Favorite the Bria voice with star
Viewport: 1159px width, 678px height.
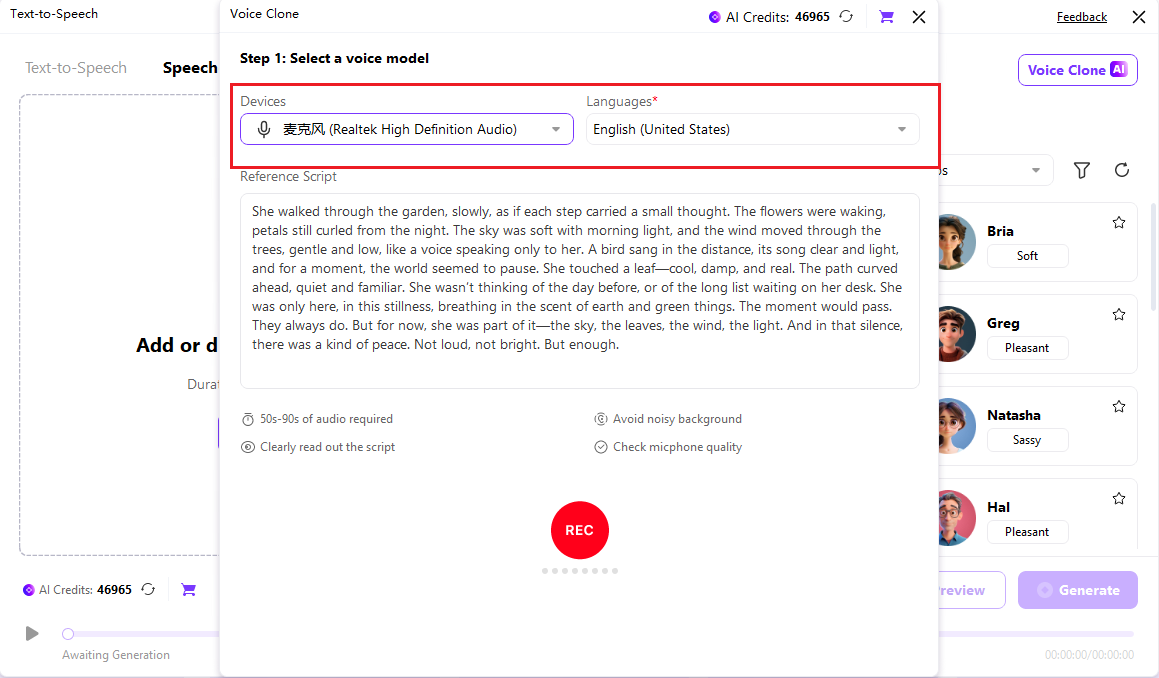tap(1119, 223)
